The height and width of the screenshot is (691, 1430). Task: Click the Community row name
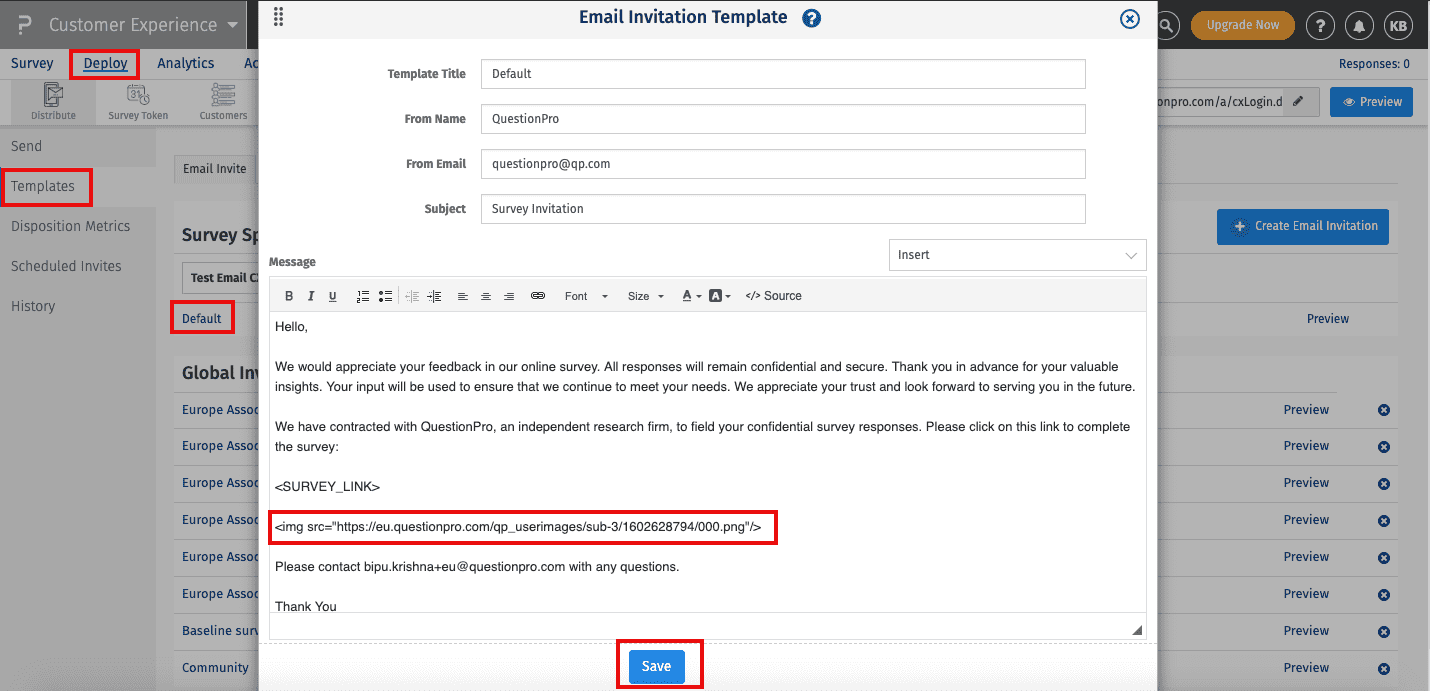click(x=215, y=668)
